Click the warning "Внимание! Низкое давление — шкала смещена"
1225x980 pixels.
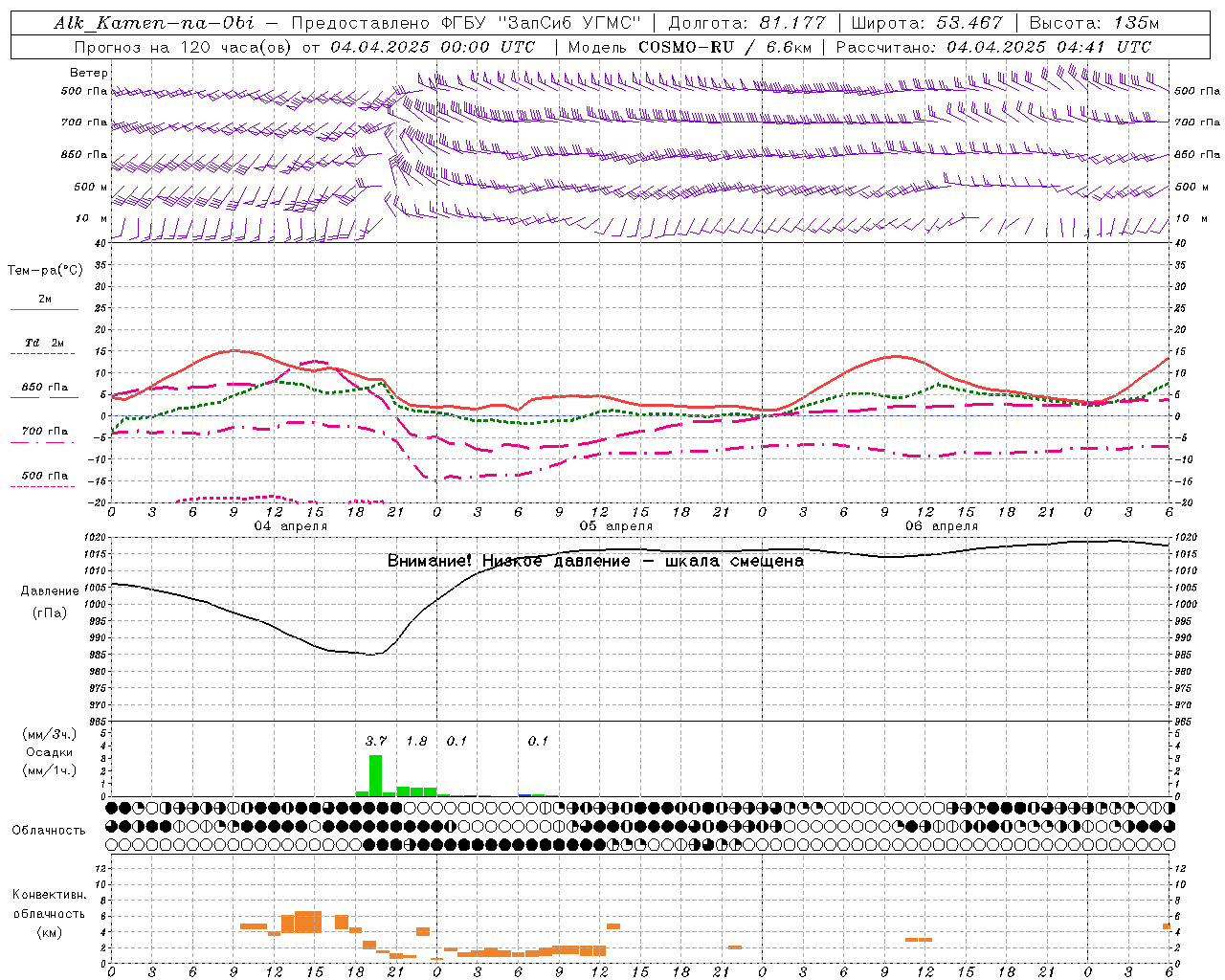(x=595, y=561)
